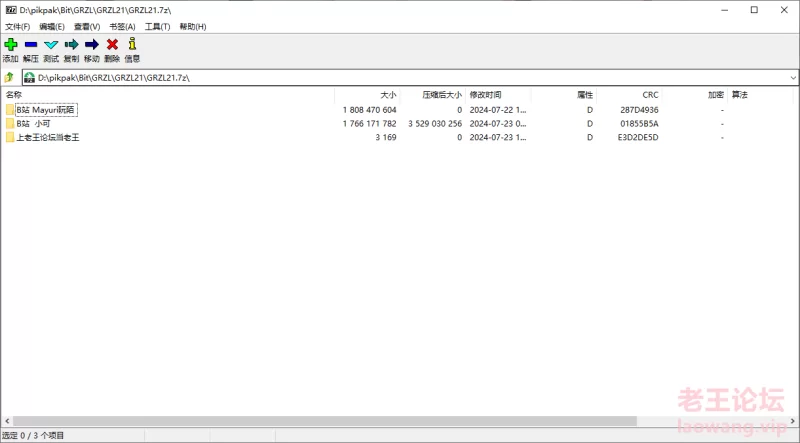Open the 书签(A) menu
The height and width of the screenshot is (443, 800).
pos(122,27)
